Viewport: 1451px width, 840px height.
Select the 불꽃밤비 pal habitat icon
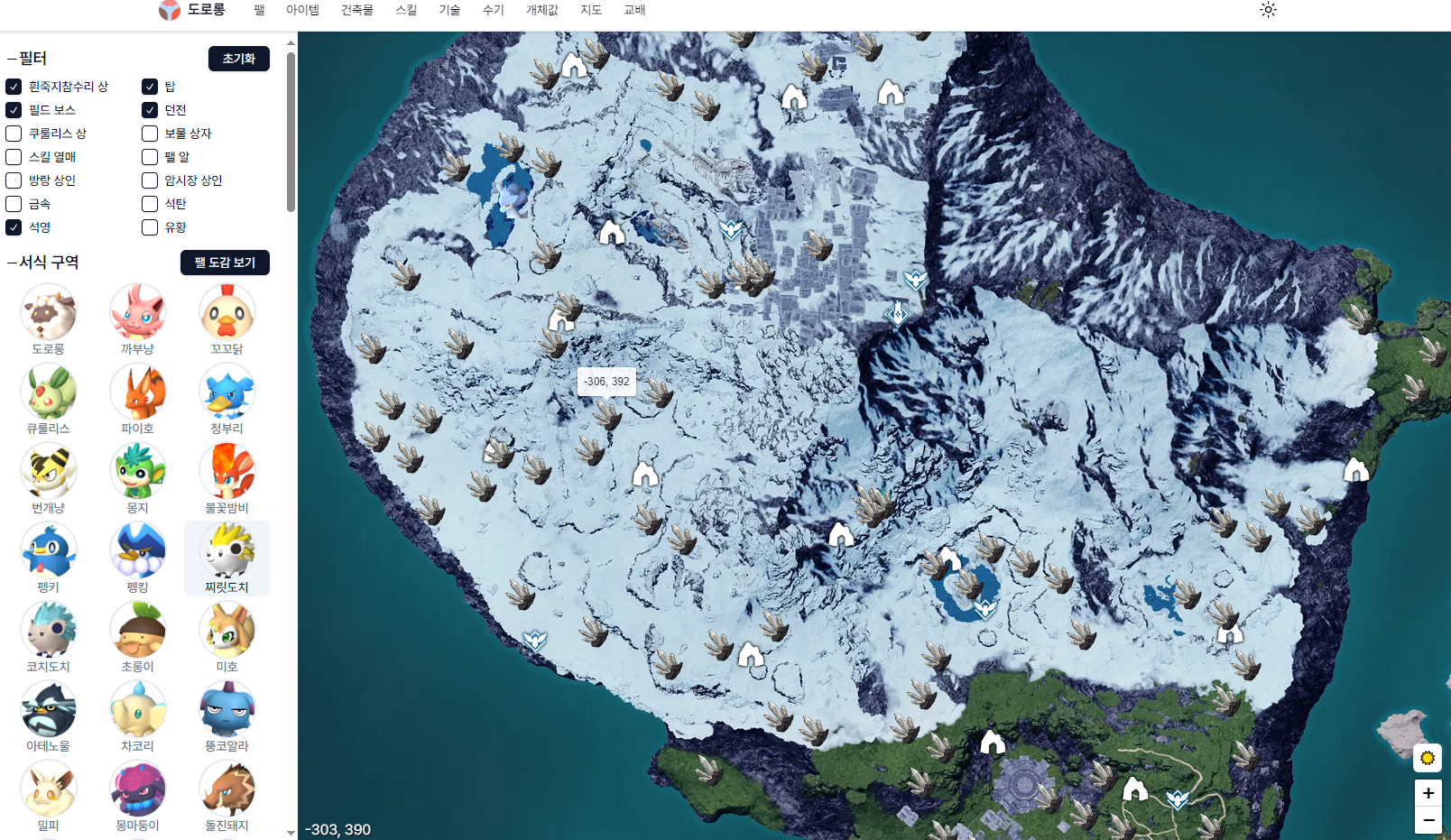click(227, 471)
